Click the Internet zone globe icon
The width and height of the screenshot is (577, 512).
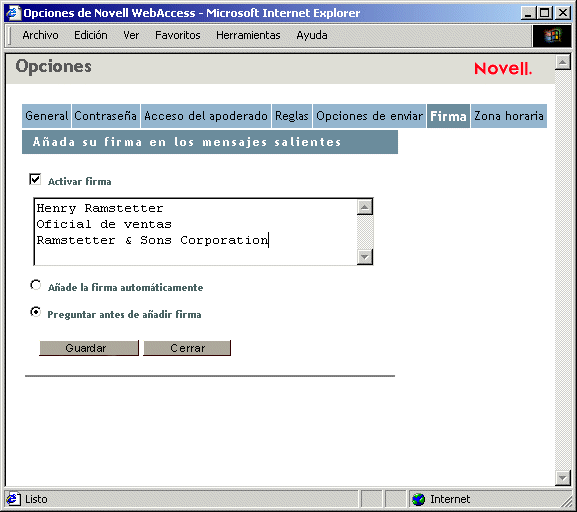(x=418, y=499)
